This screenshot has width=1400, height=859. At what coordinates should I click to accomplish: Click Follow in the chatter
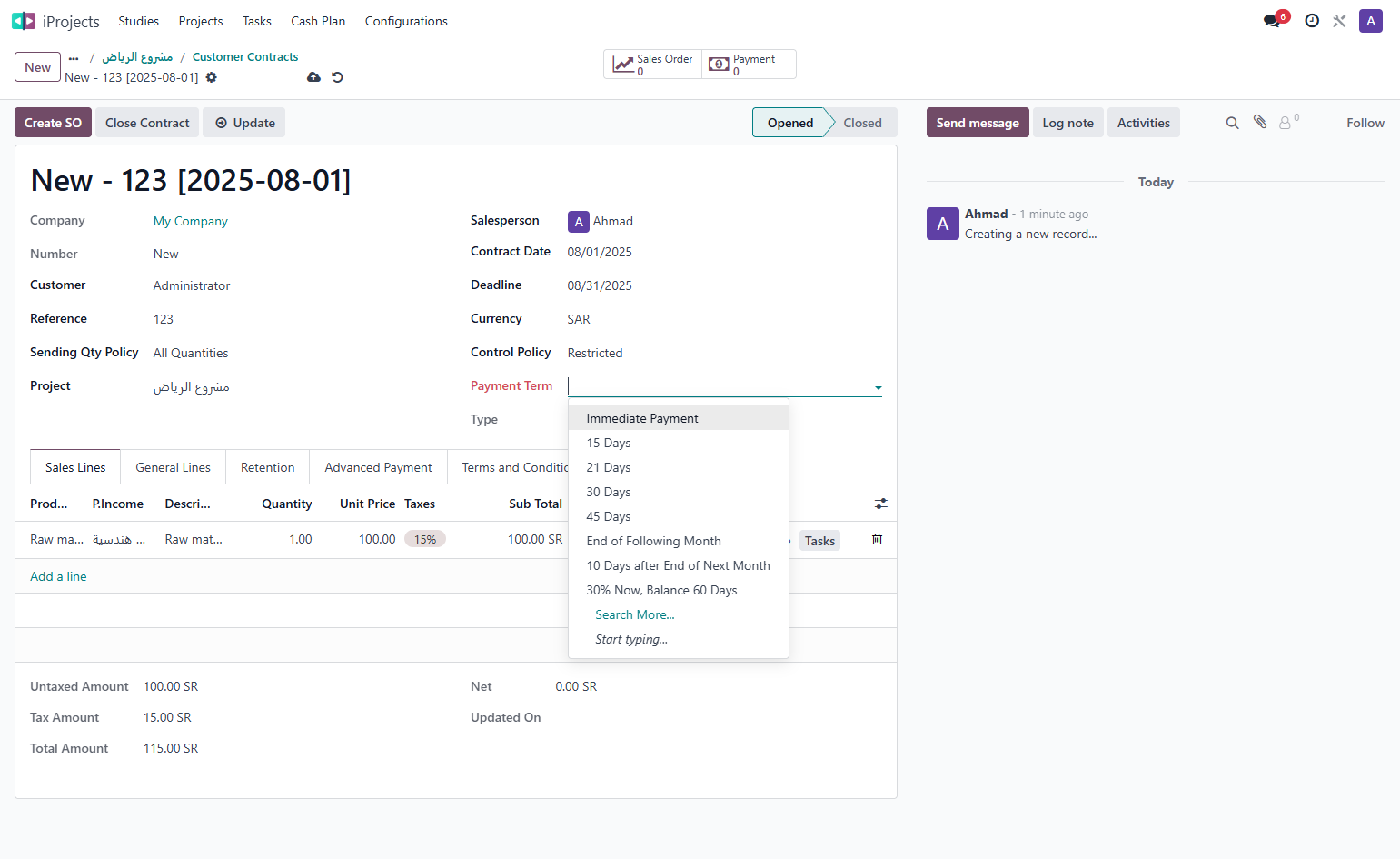(x=1365, y=123)
